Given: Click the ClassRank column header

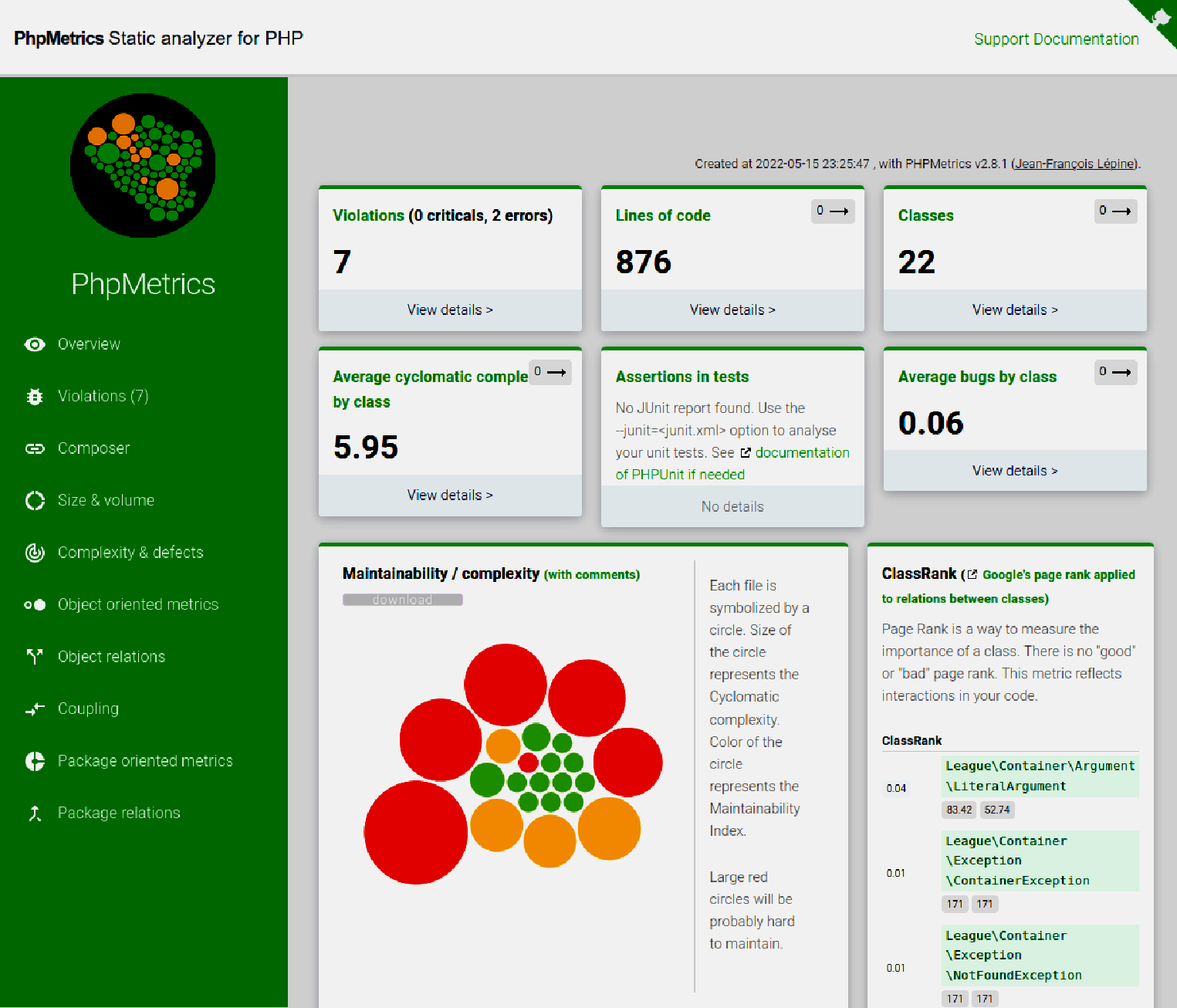Looking at the screenshot, I should 911,741.
